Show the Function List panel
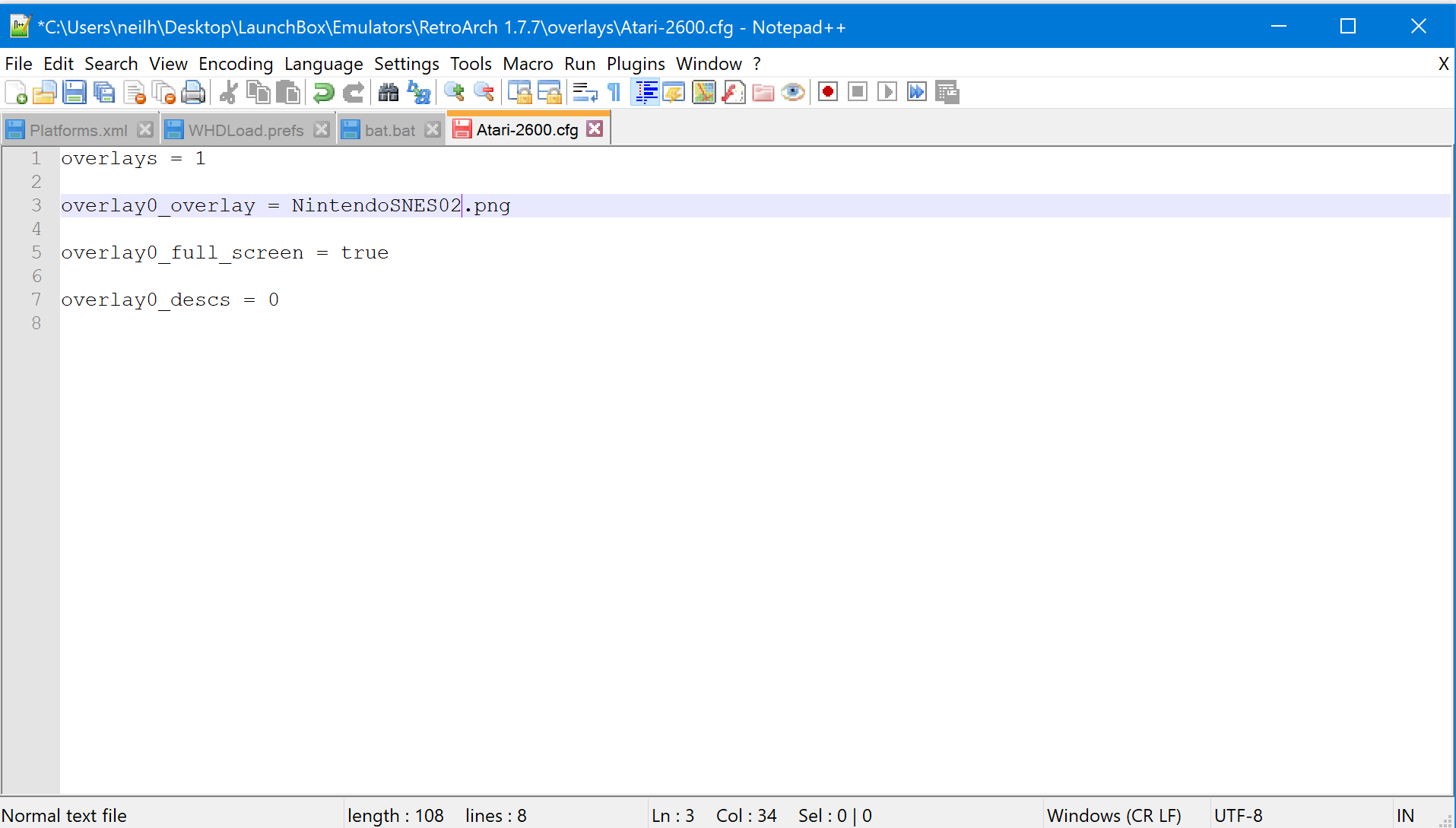1456x828 pixels. (734, 92)
